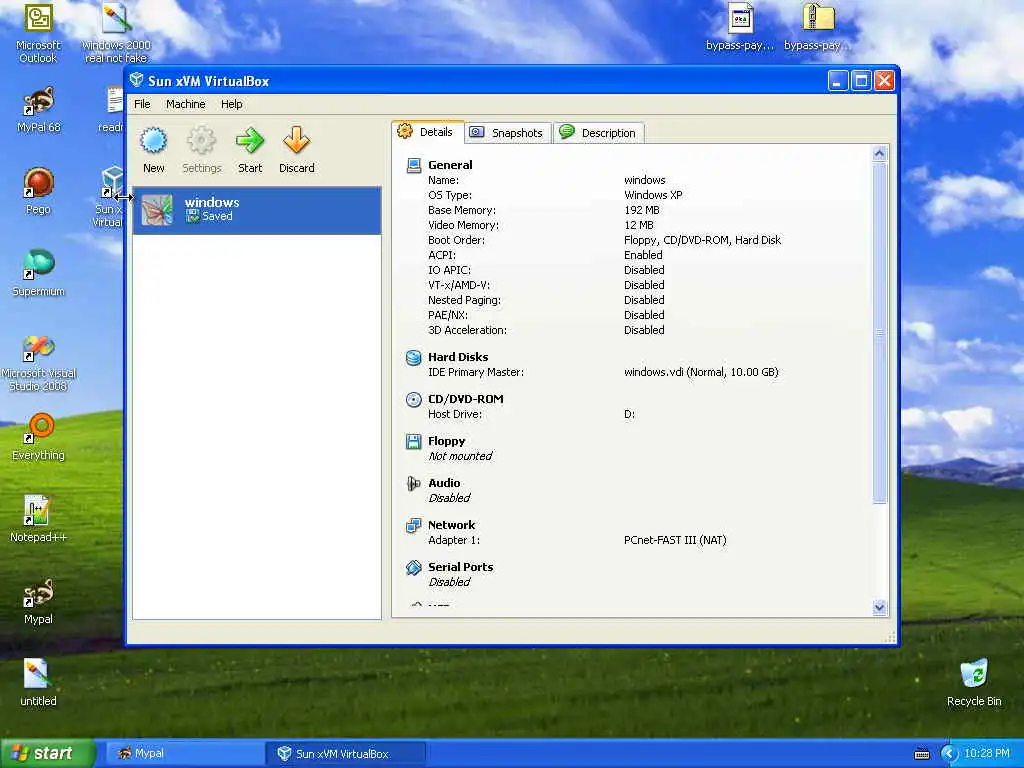Image resolution: width=1024 pixels, height=768 pixels.
Task: Switch to the Details tab
Action: click(x=428, y=132)
